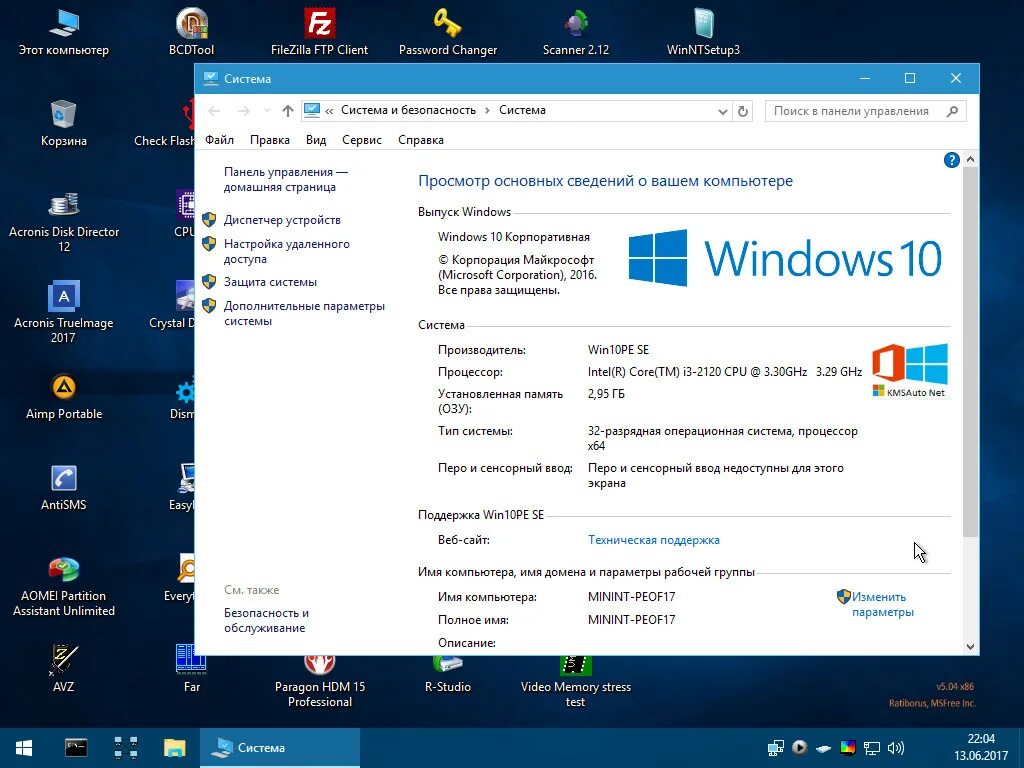The width and height of the screenshot is (1024, 768).
Task: Go up one level in navigation
Action: (x=287, y=111)
